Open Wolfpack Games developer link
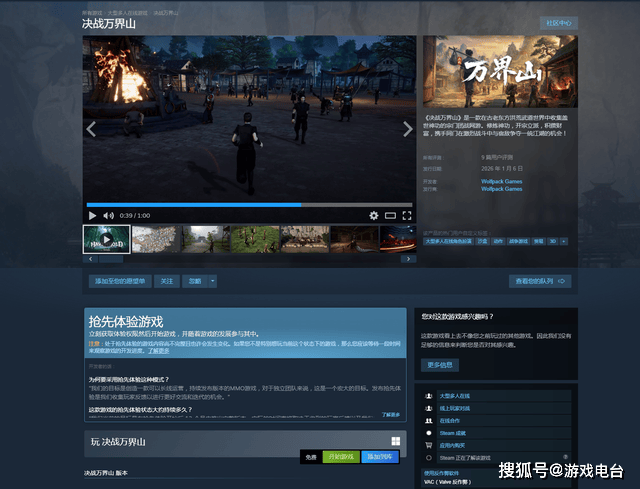Image resolution: width=640 pixels, height=489 pixels. (x=501, y=180)
